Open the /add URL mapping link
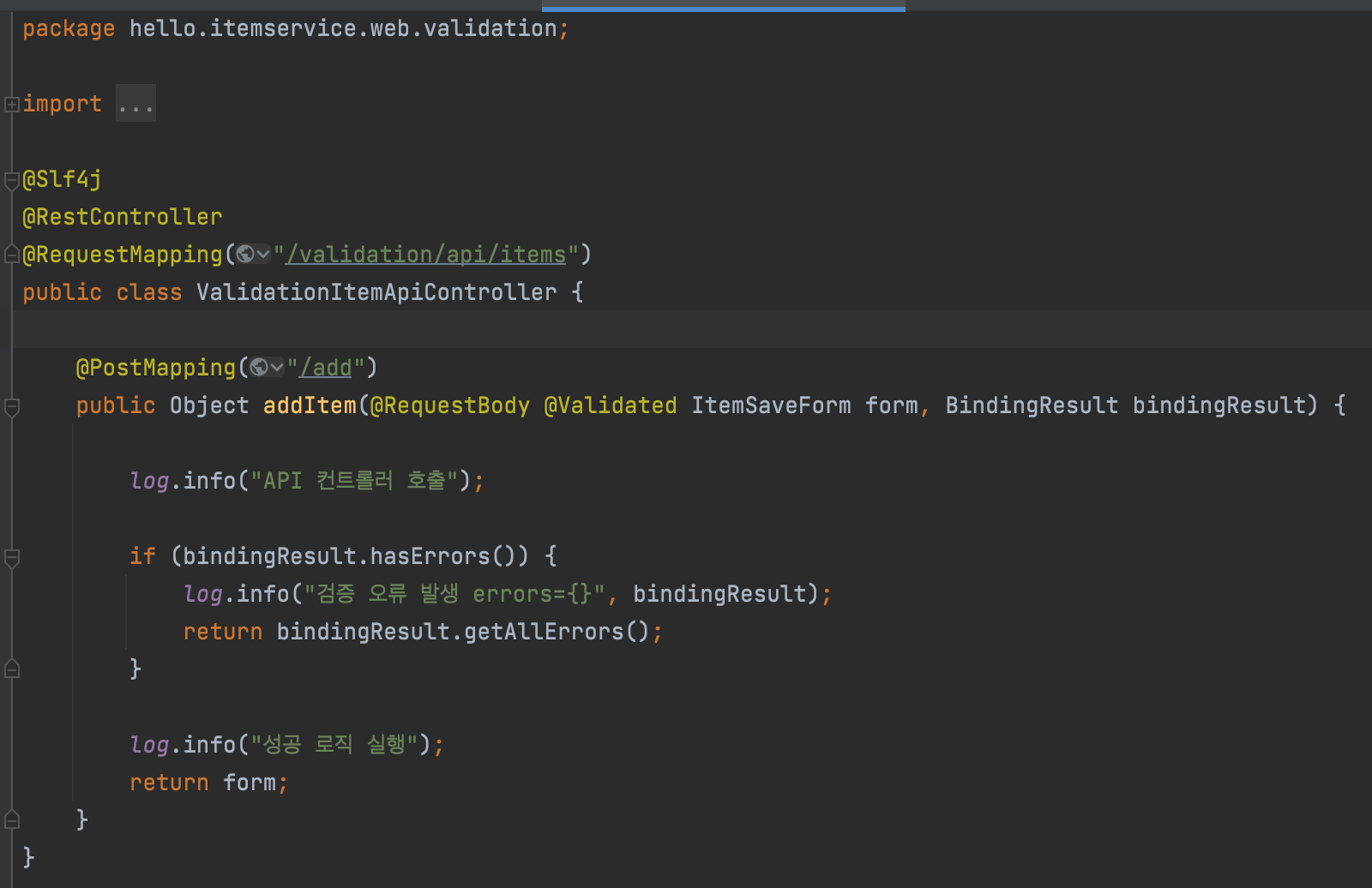This screenshot has height=888, width=1372. pos(326,368)
